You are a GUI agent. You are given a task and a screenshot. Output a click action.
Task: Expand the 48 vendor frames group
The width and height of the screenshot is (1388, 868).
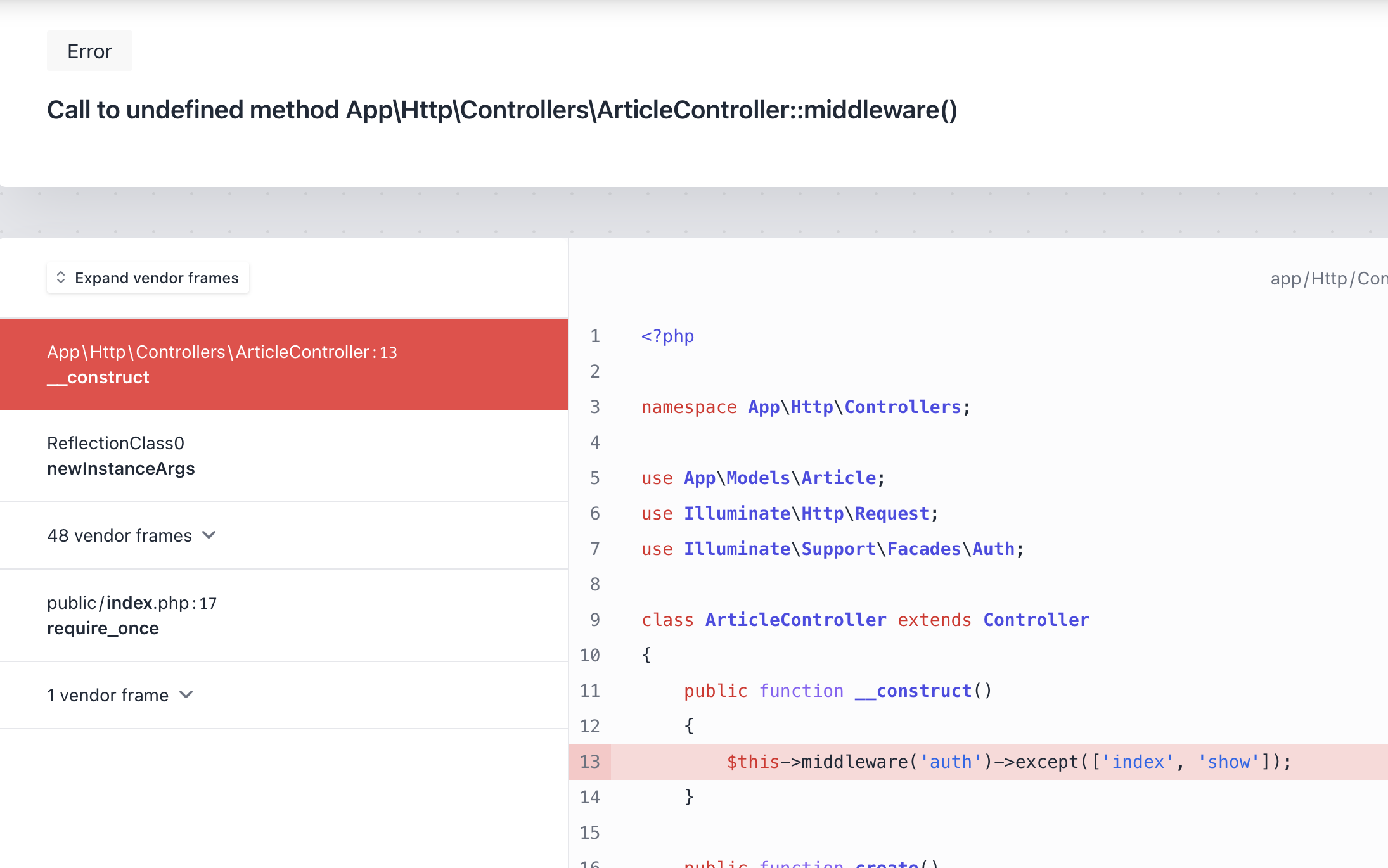pos(120,535)
